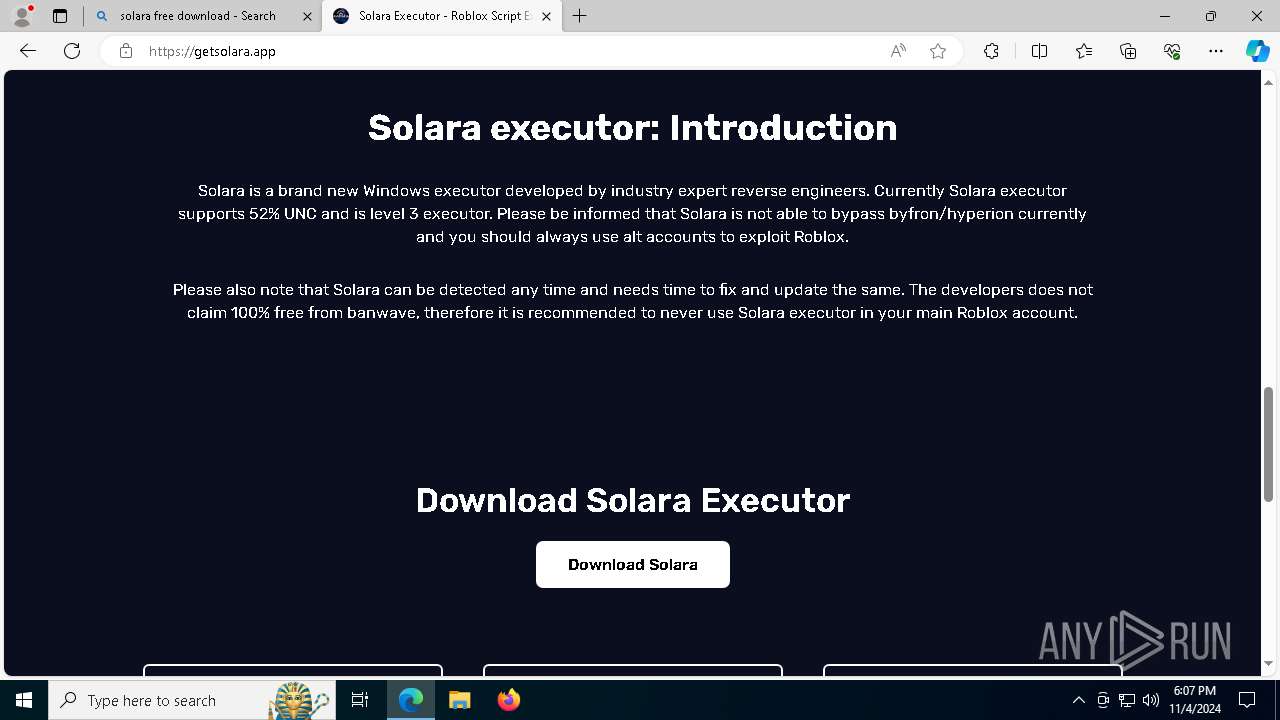The height and width of the screenshot is (720, 1280).
Task: Open Settings and more menu
Action: coord(1216,51)
